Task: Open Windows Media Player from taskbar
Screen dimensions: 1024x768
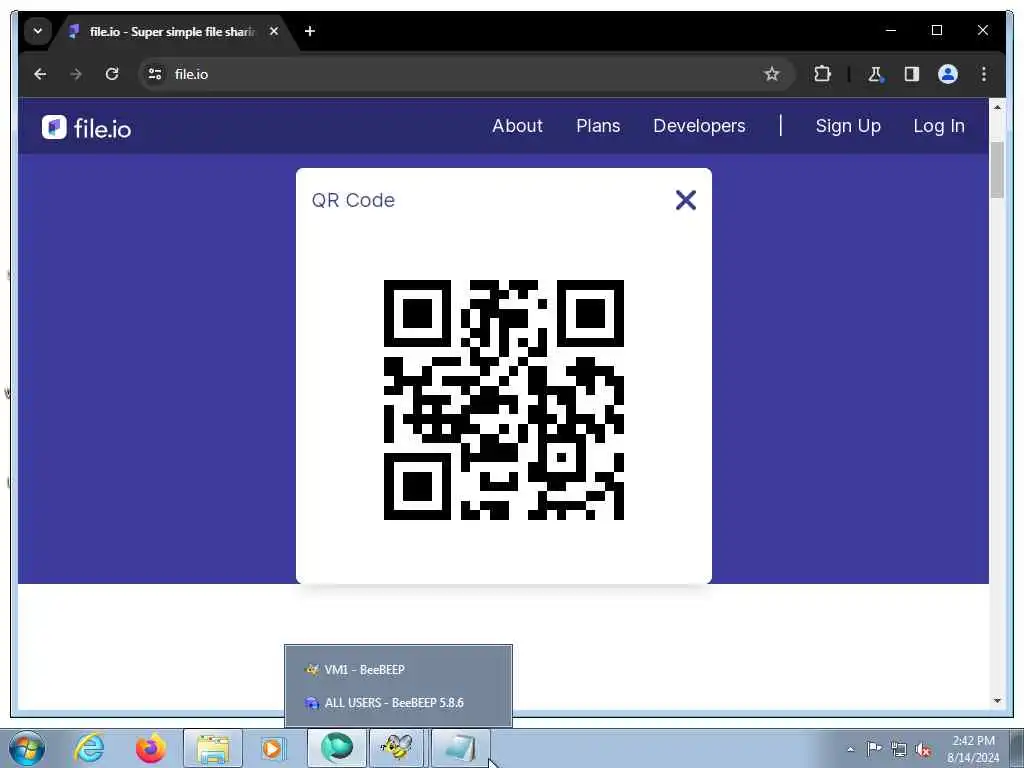Action: click(273, 748)
